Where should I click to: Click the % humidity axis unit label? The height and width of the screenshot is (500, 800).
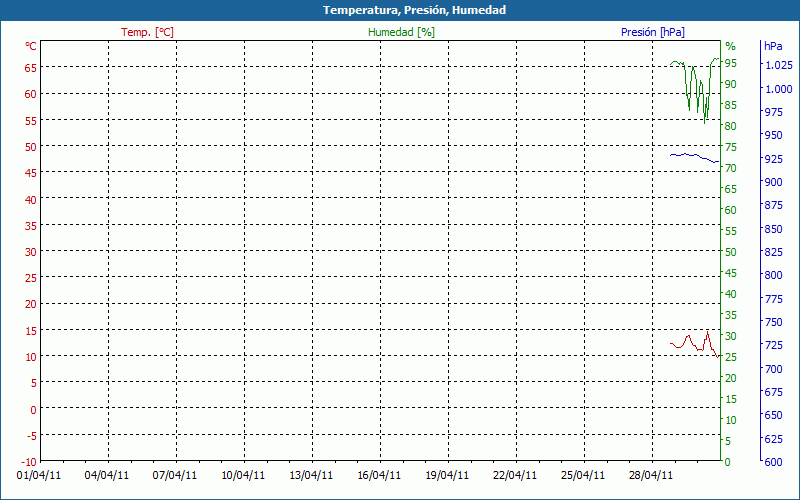(x=731, y=46)
